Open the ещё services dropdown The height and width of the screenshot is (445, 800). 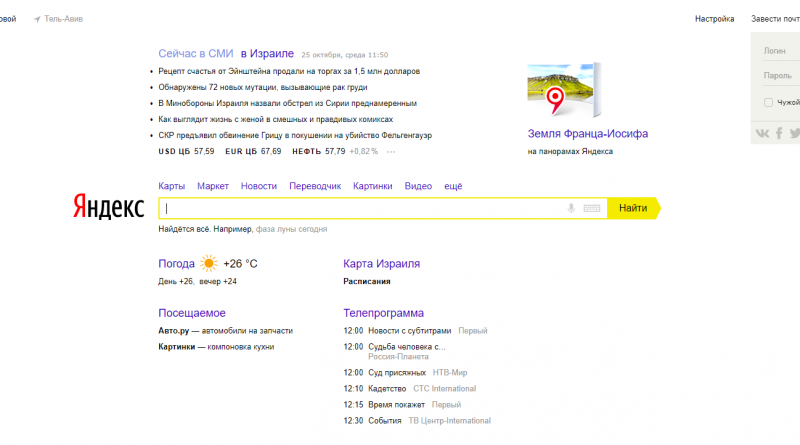tap(453, 186)
